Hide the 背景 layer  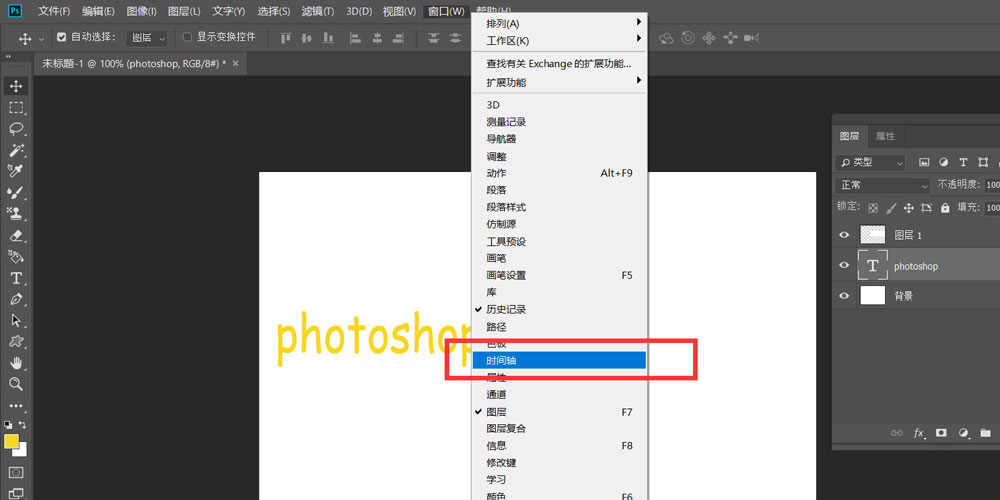[x=845, y=296]
